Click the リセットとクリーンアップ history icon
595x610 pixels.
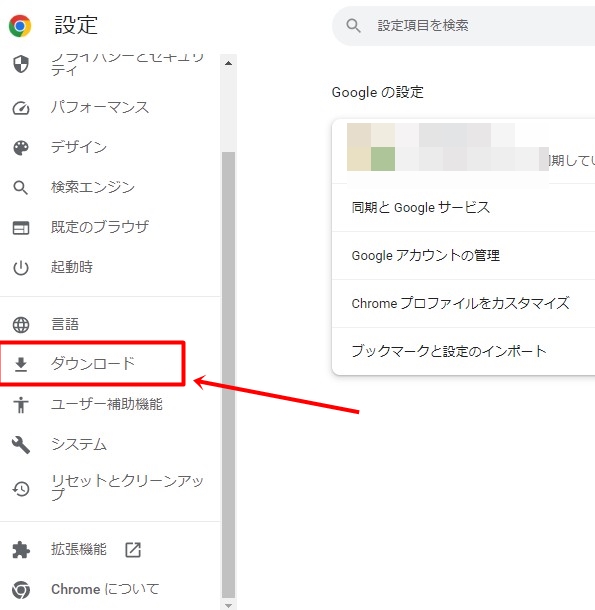pos(21,489)
